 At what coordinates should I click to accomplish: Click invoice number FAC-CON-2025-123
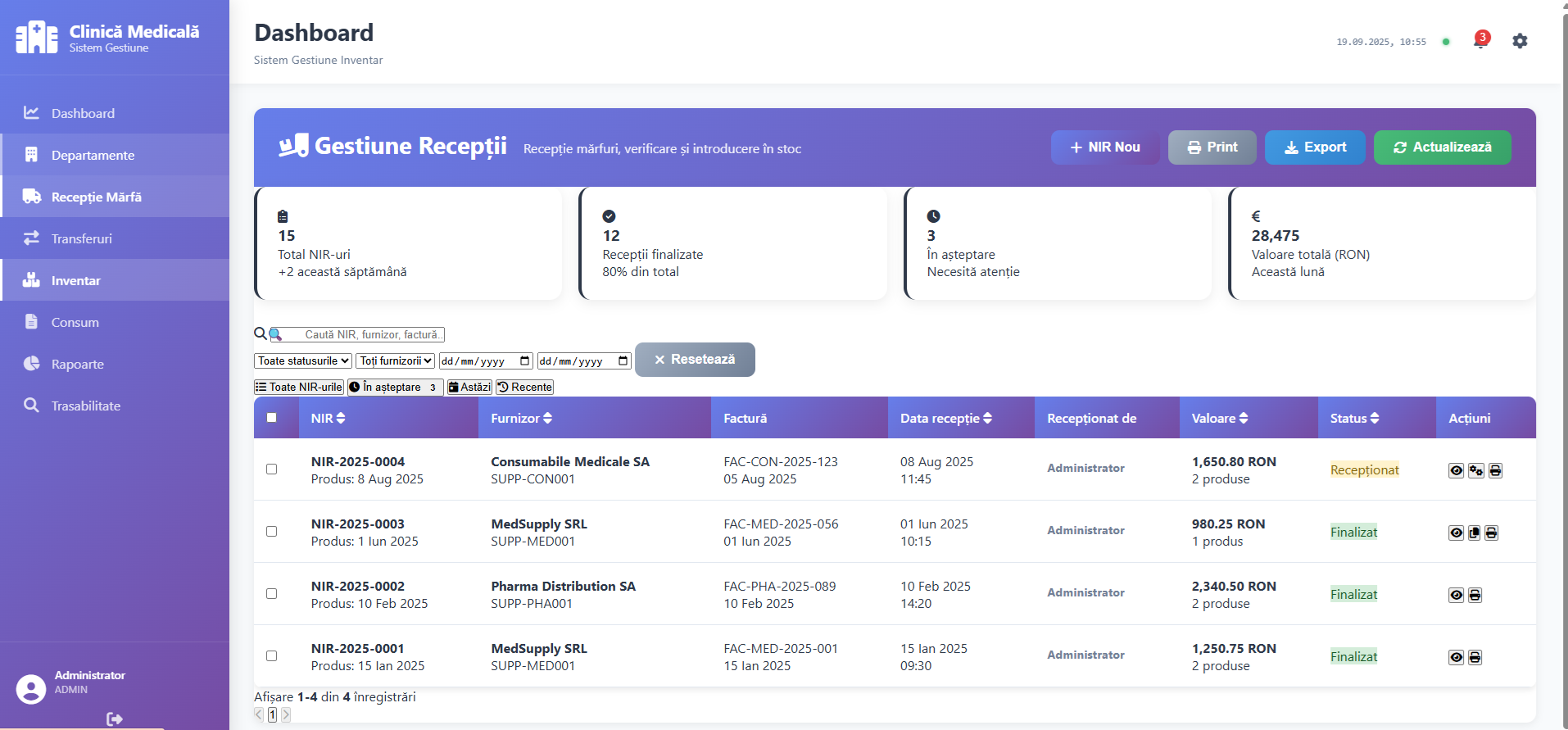[x=781, y=461]
